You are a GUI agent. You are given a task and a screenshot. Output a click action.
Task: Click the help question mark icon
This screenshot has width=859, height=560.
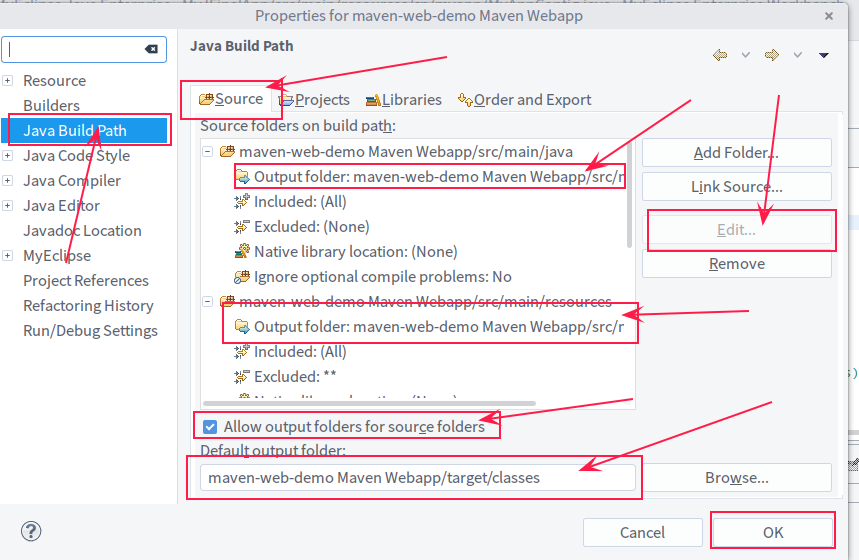[x=31, y=531]
